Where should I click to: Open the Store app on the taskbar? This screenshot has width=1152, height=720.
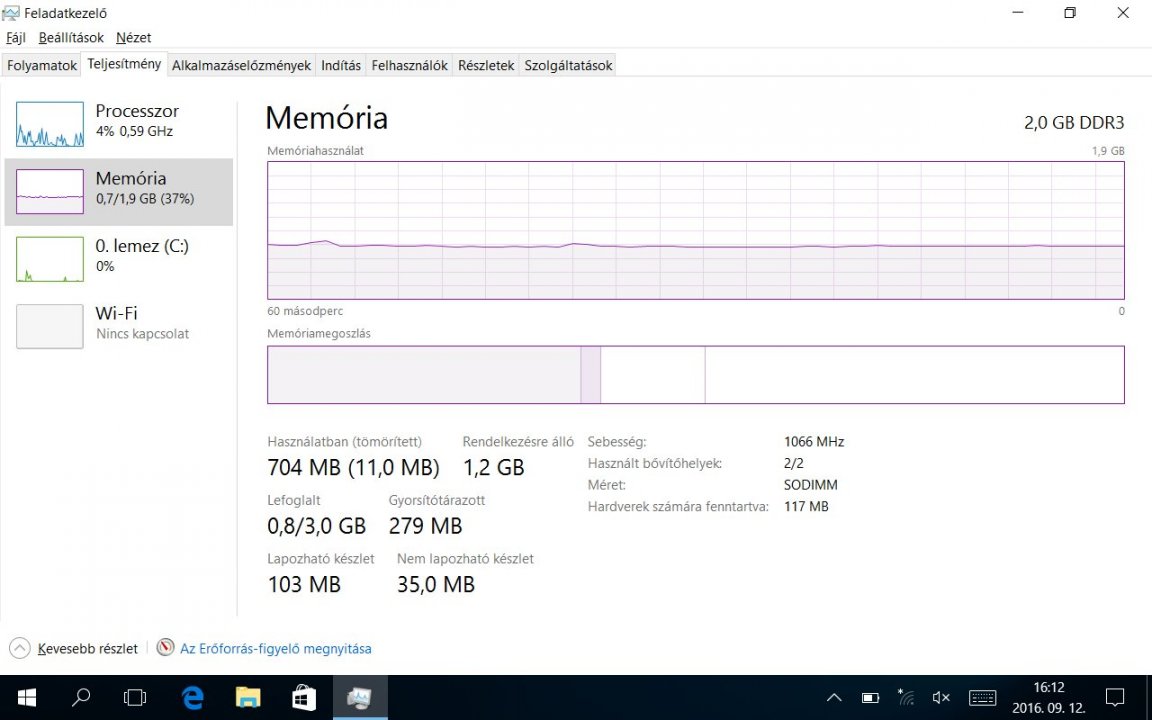point(304,697)
